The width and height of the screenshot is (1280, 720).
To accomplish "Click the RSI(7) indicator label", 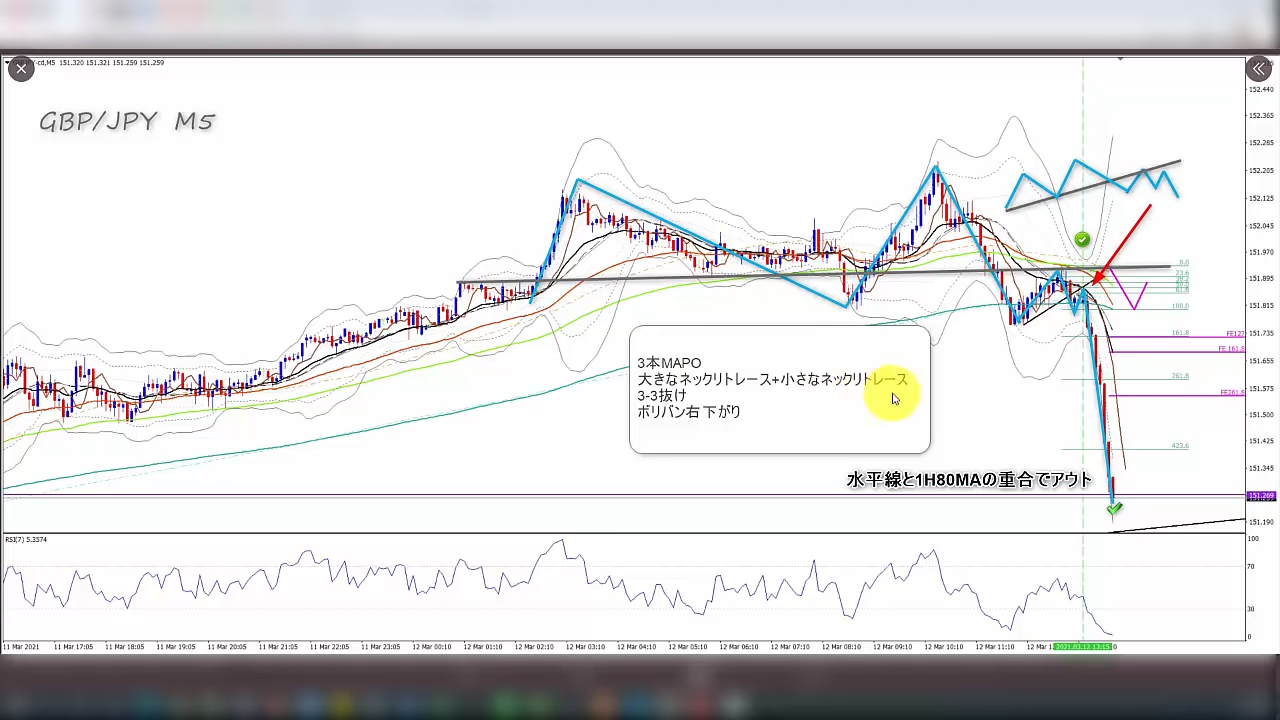I will coord(26,540).
